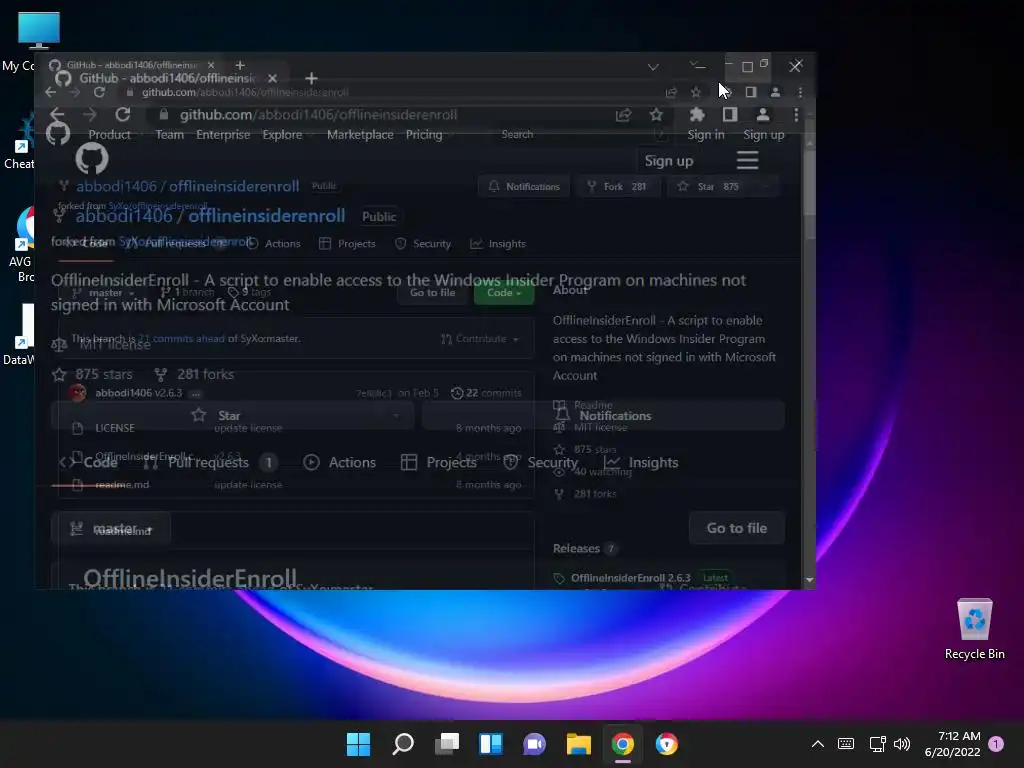Open the Recycle Bin desktop icon
Image resolution: width=1024 pixels, height=768 pixels.
point(974,629)
